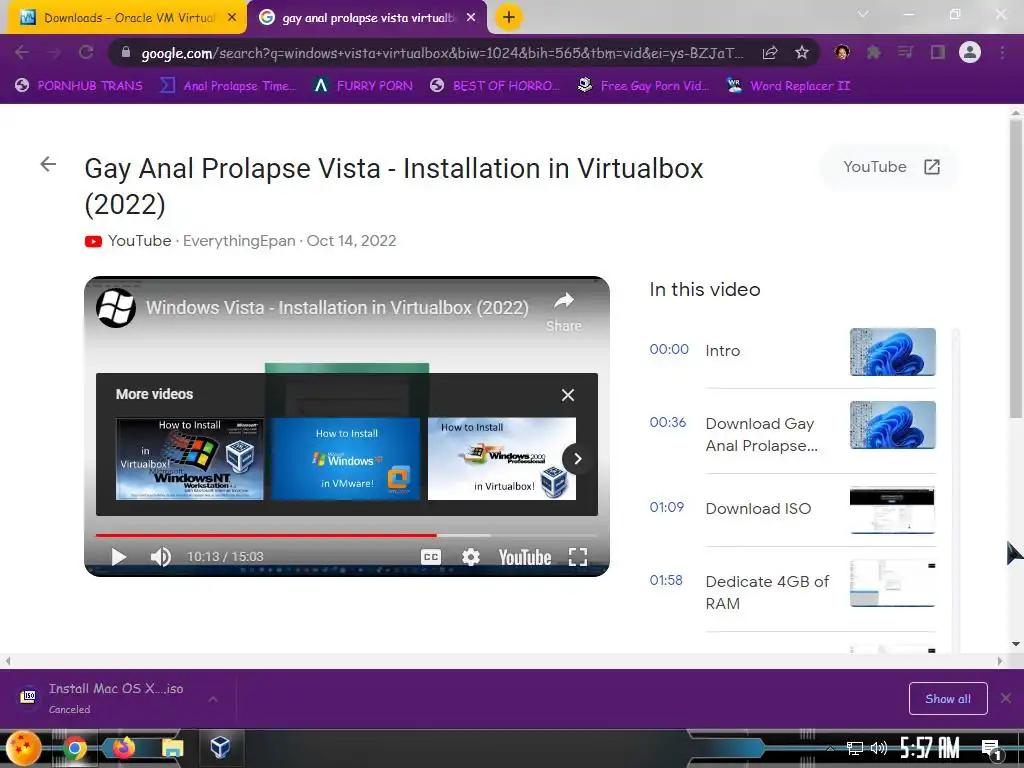Screen dimensions: 1024x768
Task: Open the FURRY PORN bookmark
Action: [363, 86]
